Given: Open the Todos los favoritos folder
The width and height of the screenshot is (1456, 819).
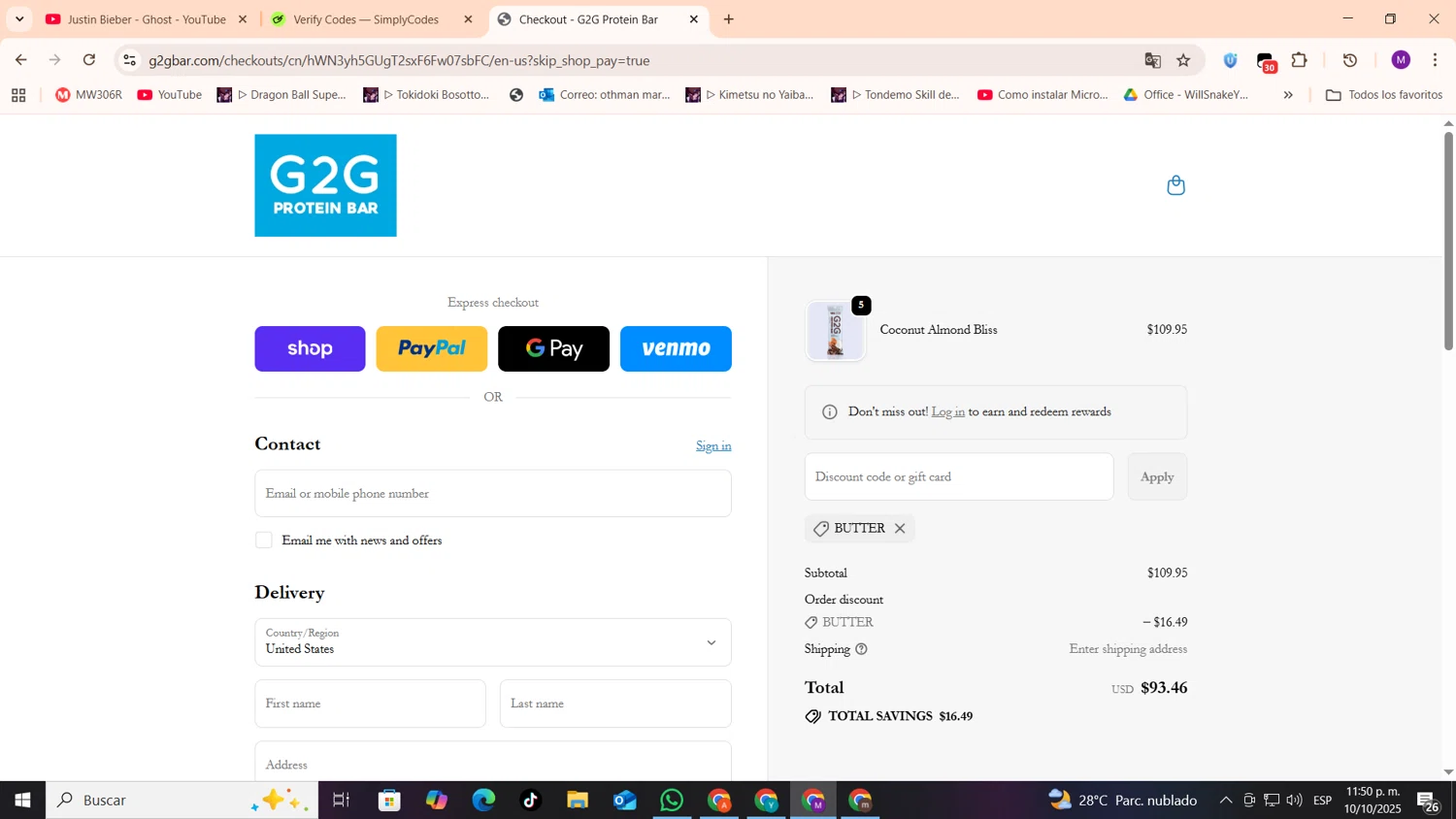Looking at the screenshot, I should [1384, 95].
